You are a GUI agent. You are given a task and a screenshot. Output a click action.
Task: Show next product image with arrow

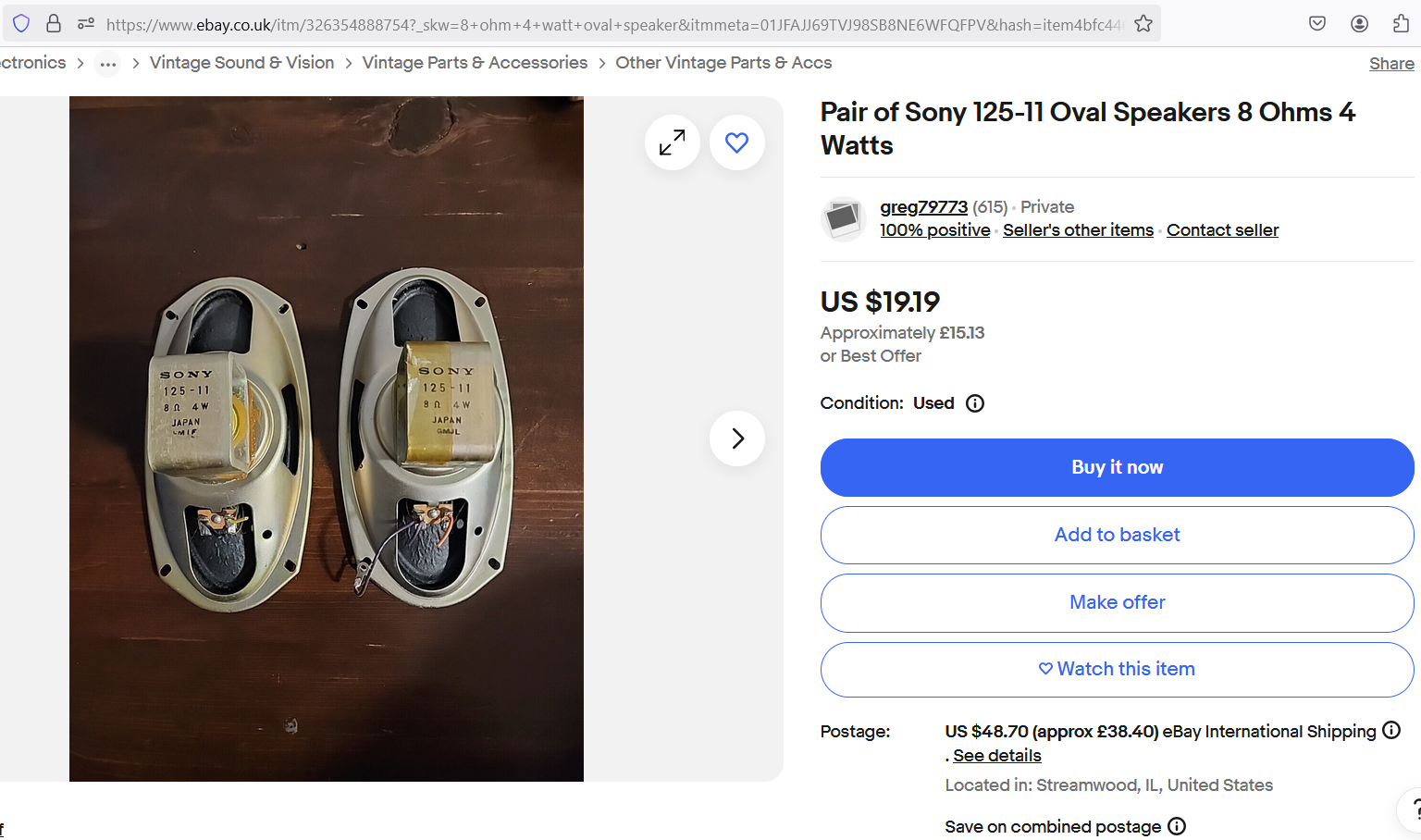tap(736, 439)
